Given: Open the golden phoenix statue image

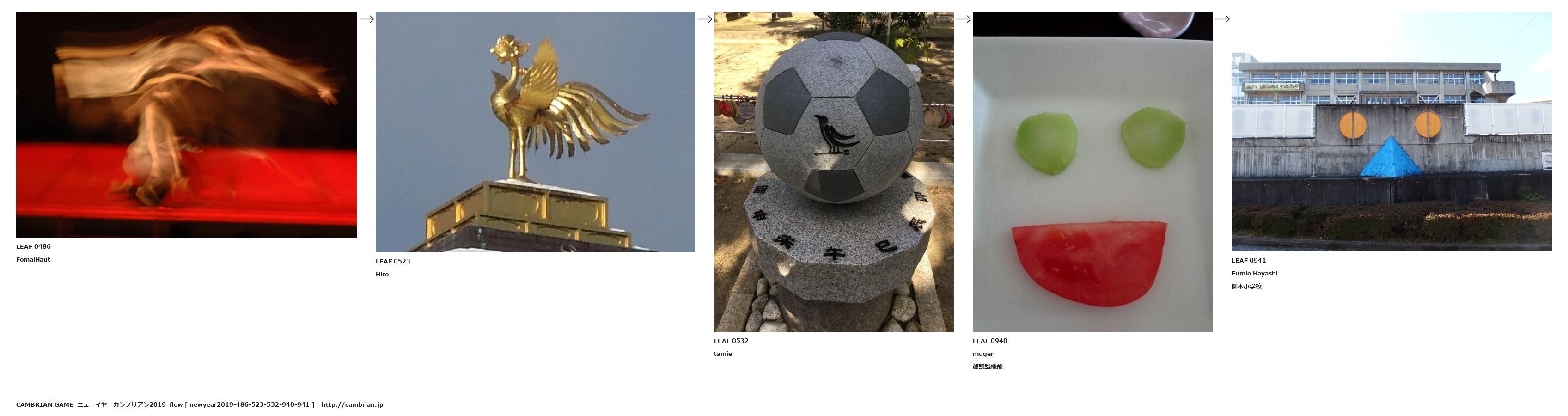Looking at the screenshot, I should (x=535, y=132).
